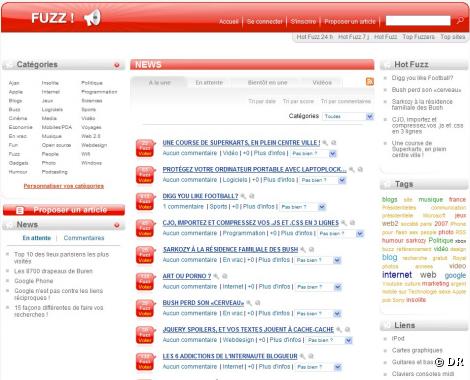Open Webdesign category in Catégories list
The width and height of the screenshot is (470, 380).
click(x=94, y=145)
